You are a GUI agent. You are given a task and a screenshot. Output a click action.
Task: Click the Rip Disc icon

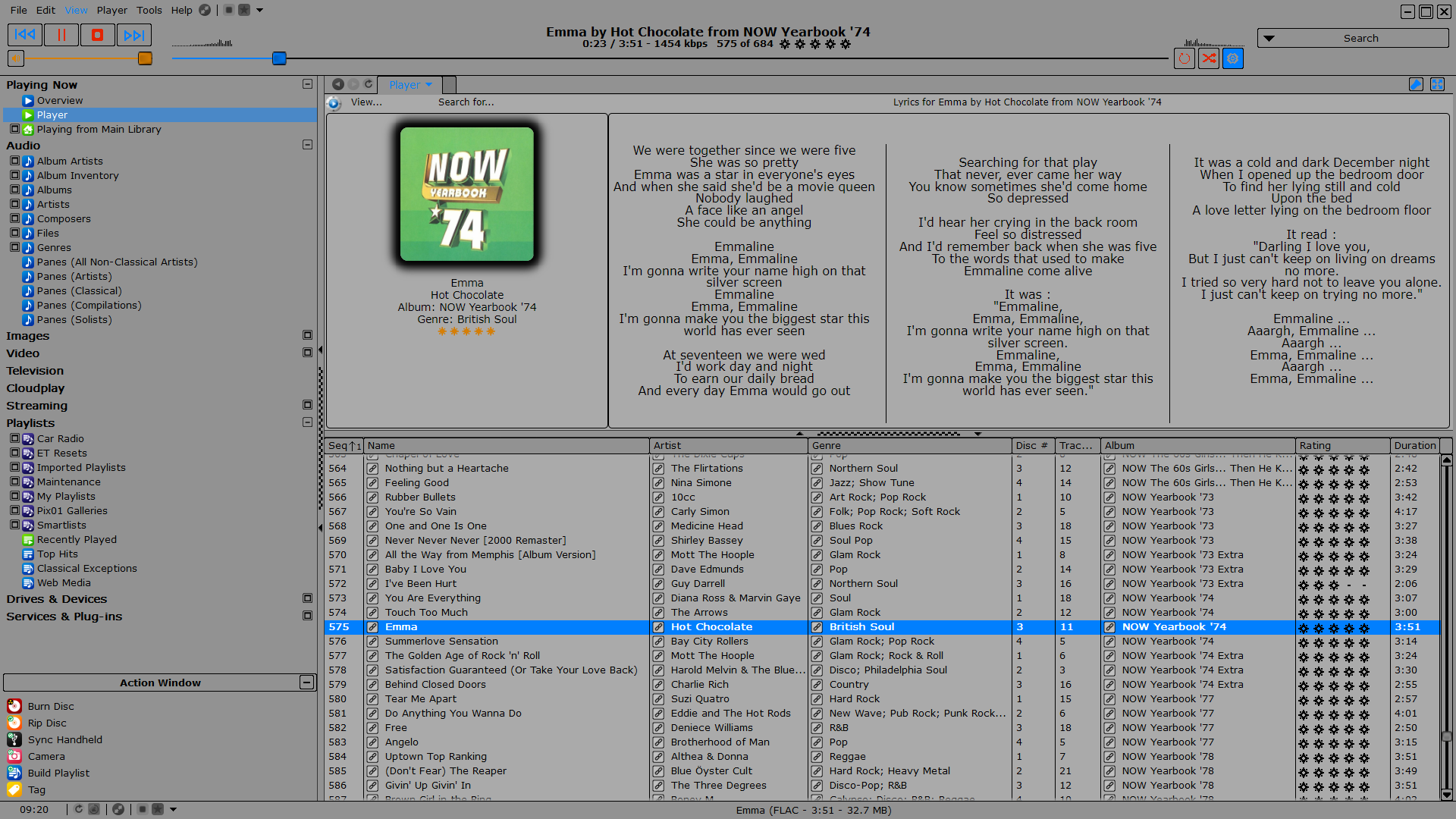[14, 723]
